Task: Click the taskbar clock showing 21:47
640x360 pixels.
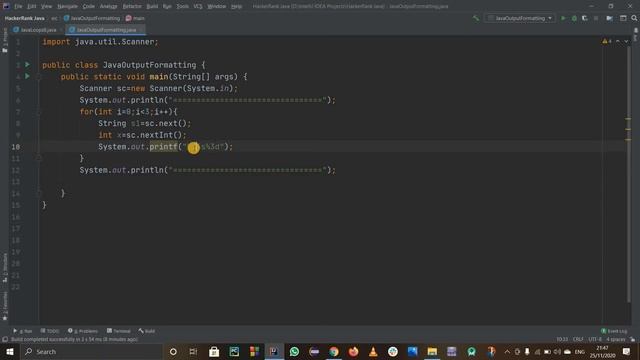Action: tap(602, 351)
